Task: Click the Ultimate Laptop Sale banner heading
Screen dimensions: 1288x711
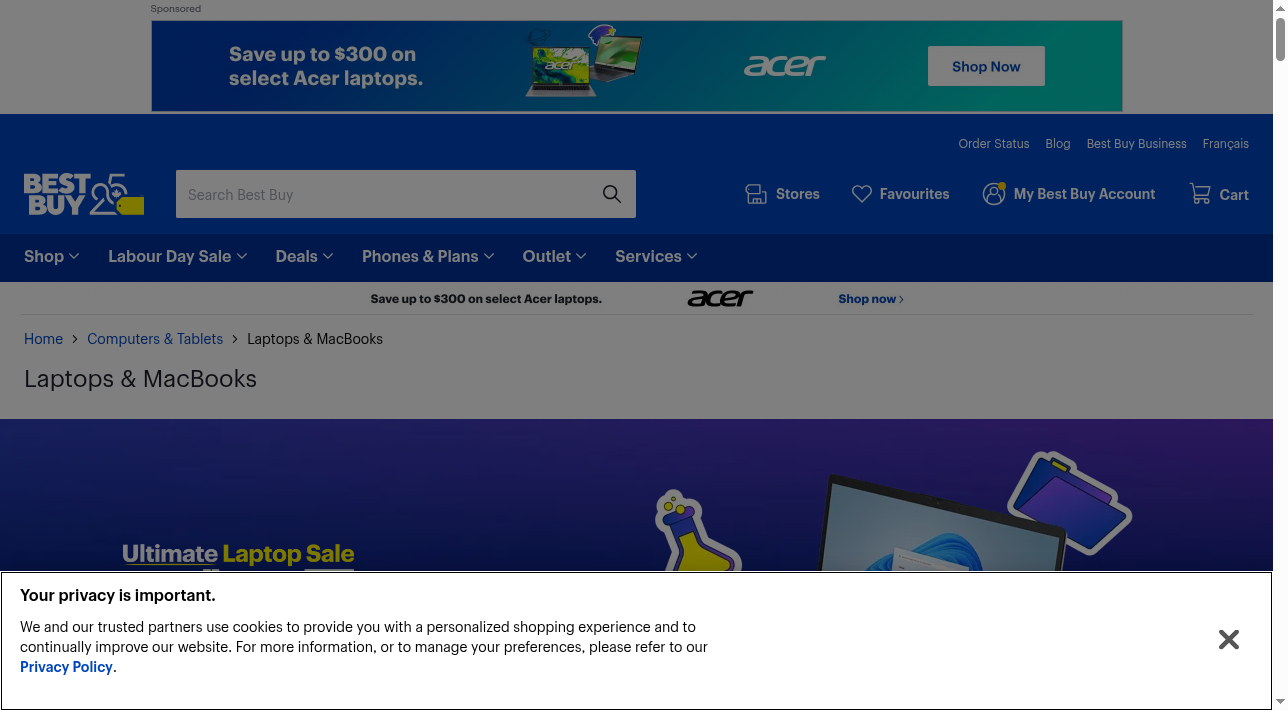Action: (238, 554)
